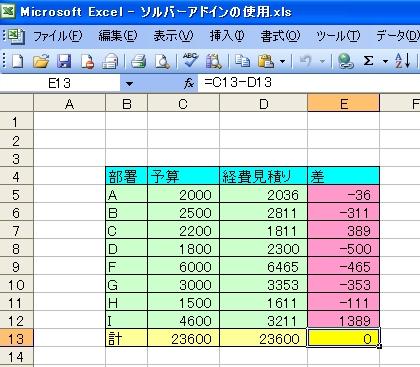Click the 経費見積り header cell
420x367 pixels.
click(x=263, y=176)
